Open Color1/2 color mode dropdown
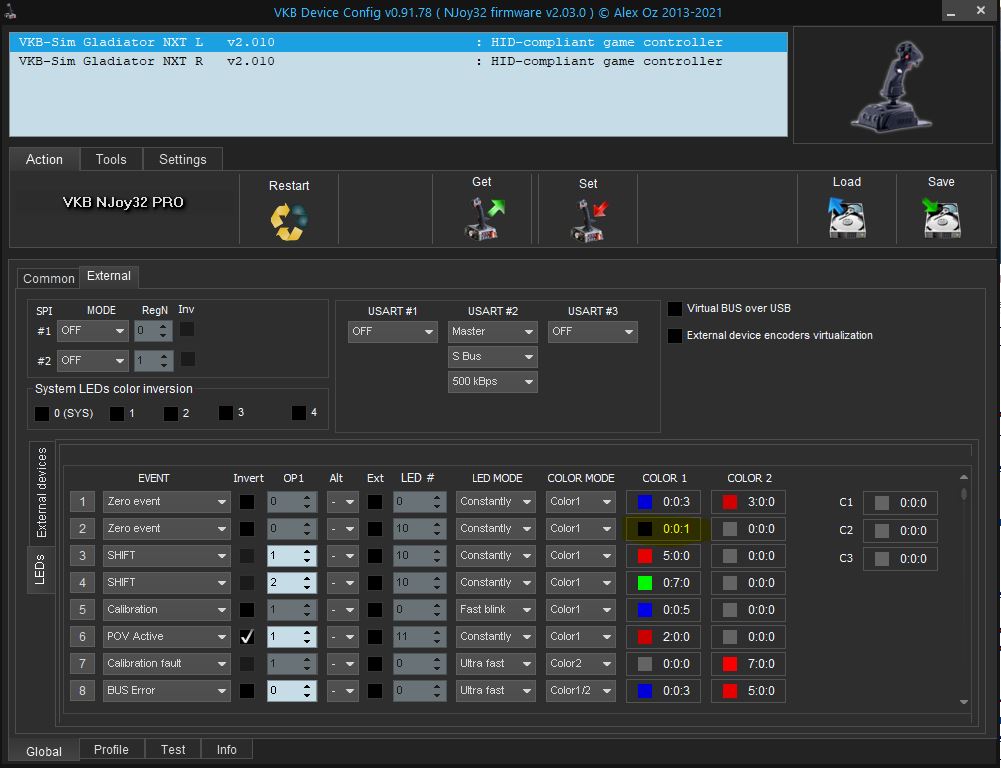 coord(580,691)
